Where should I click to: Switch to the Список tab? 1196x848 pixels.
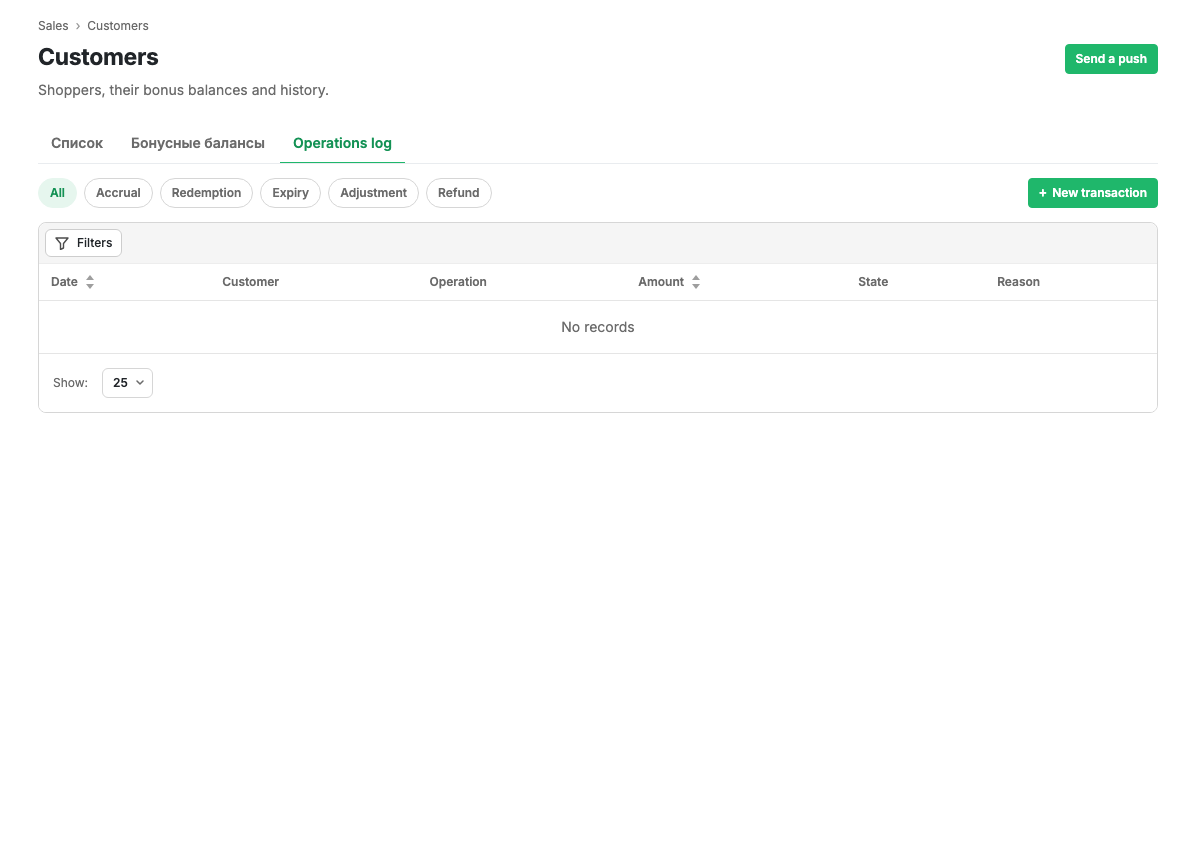point(77,143)
